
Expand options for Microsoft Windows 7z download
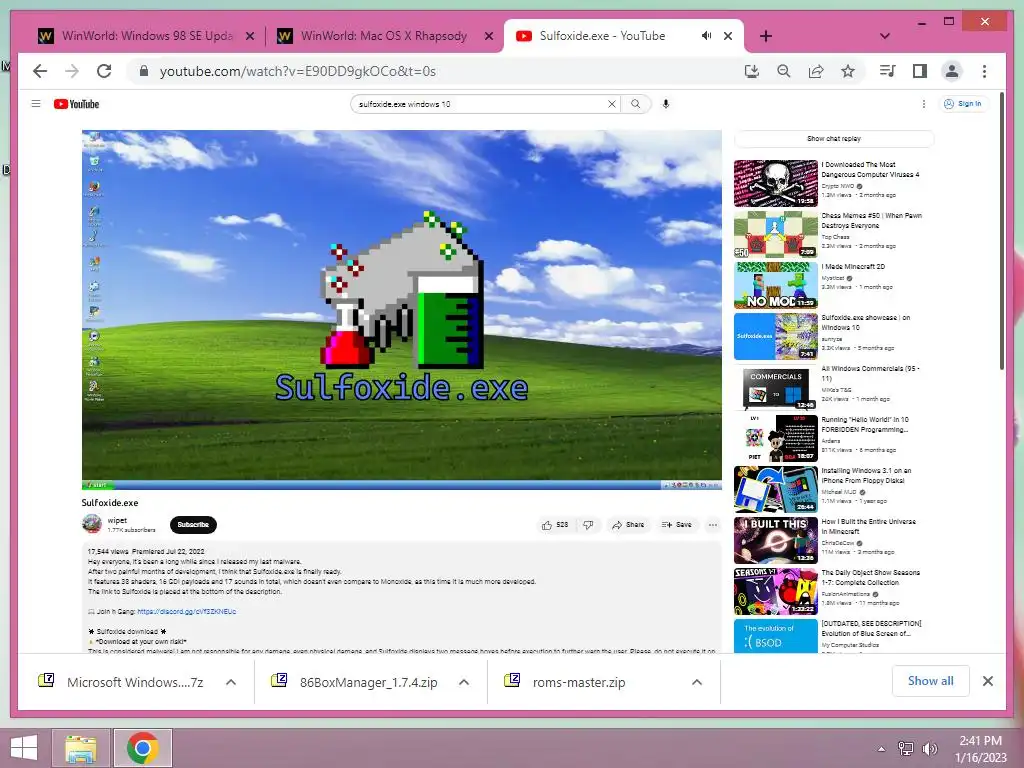pyautogui.click(x=231, y=682)
